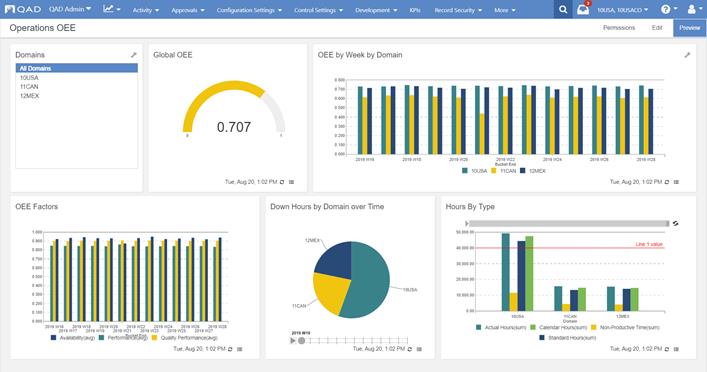707x372 pixels.
Task: Open the QAD Admin dropdown
Action: point(69,9)
